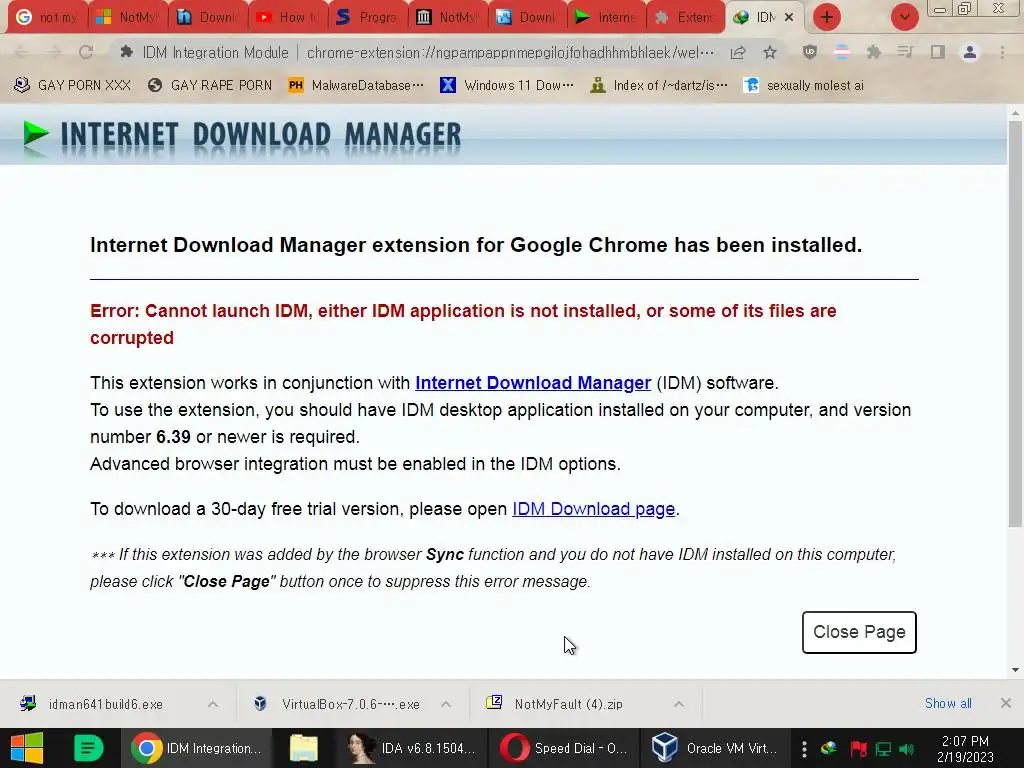Expand options for idman641build6.exe download
Screen dimensions: 1024x768
click(x=213, y=704)
